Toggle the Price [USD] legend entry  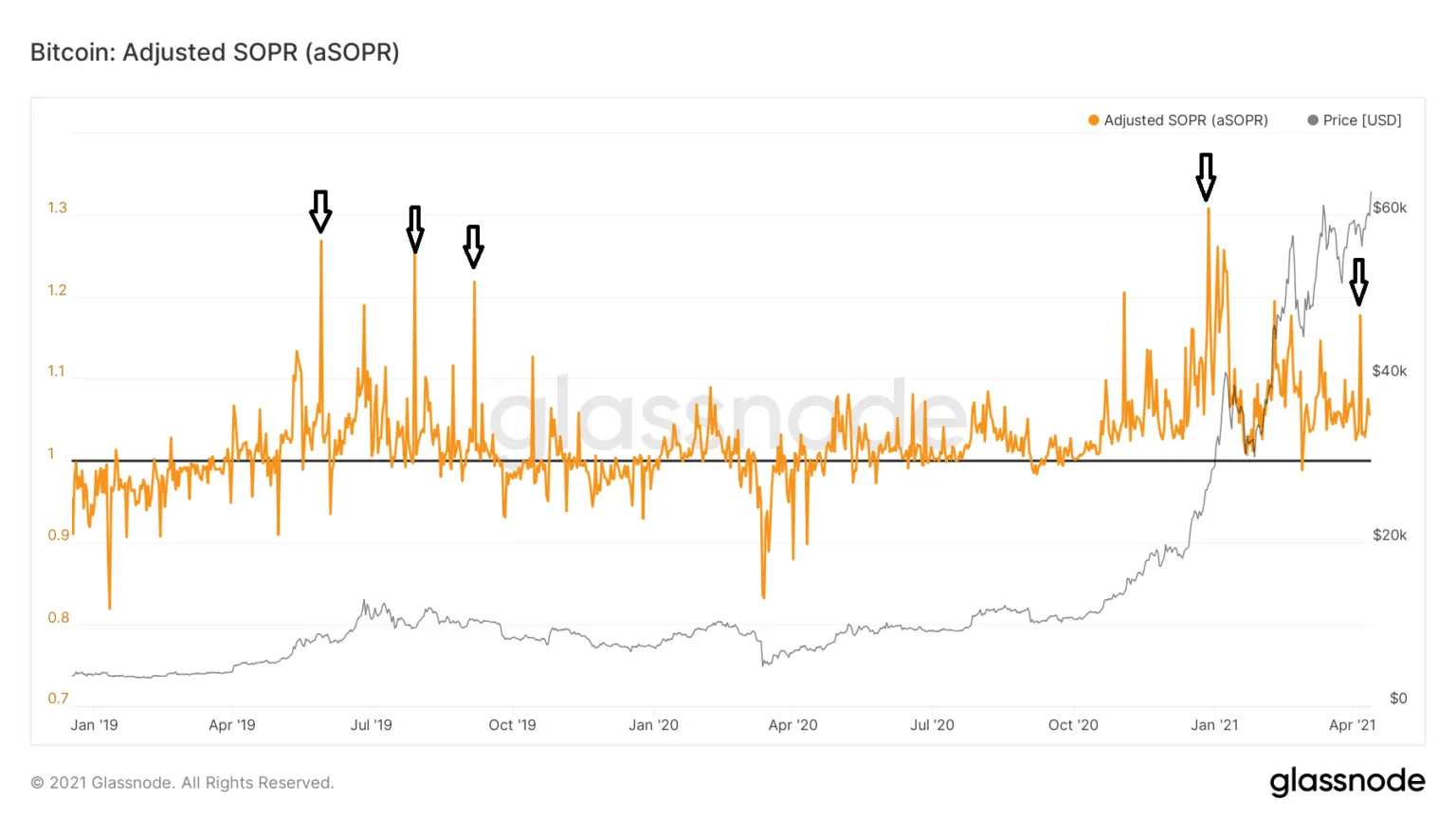[x=1355, y=120]
